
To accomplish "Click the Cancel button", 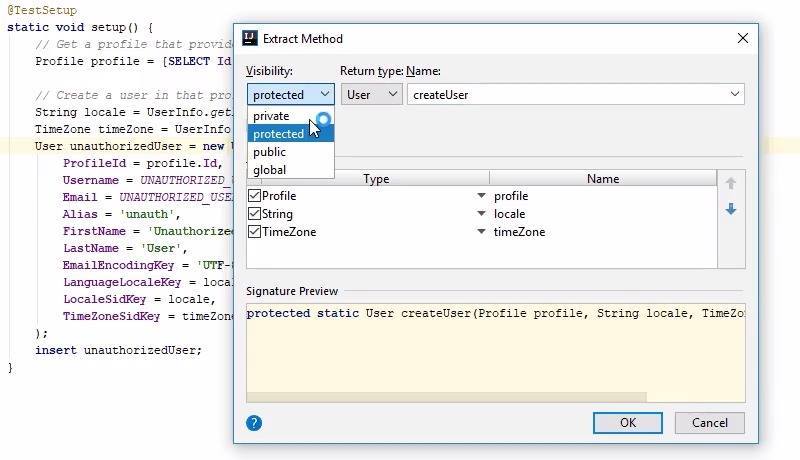I will tap(710, 423).
